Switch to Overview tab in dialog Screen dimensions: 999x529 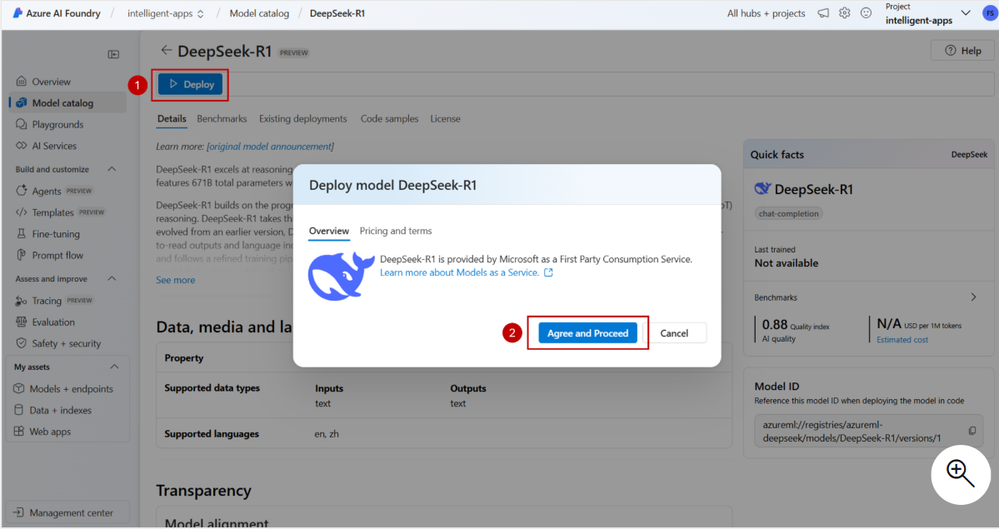tap(329, 231)
